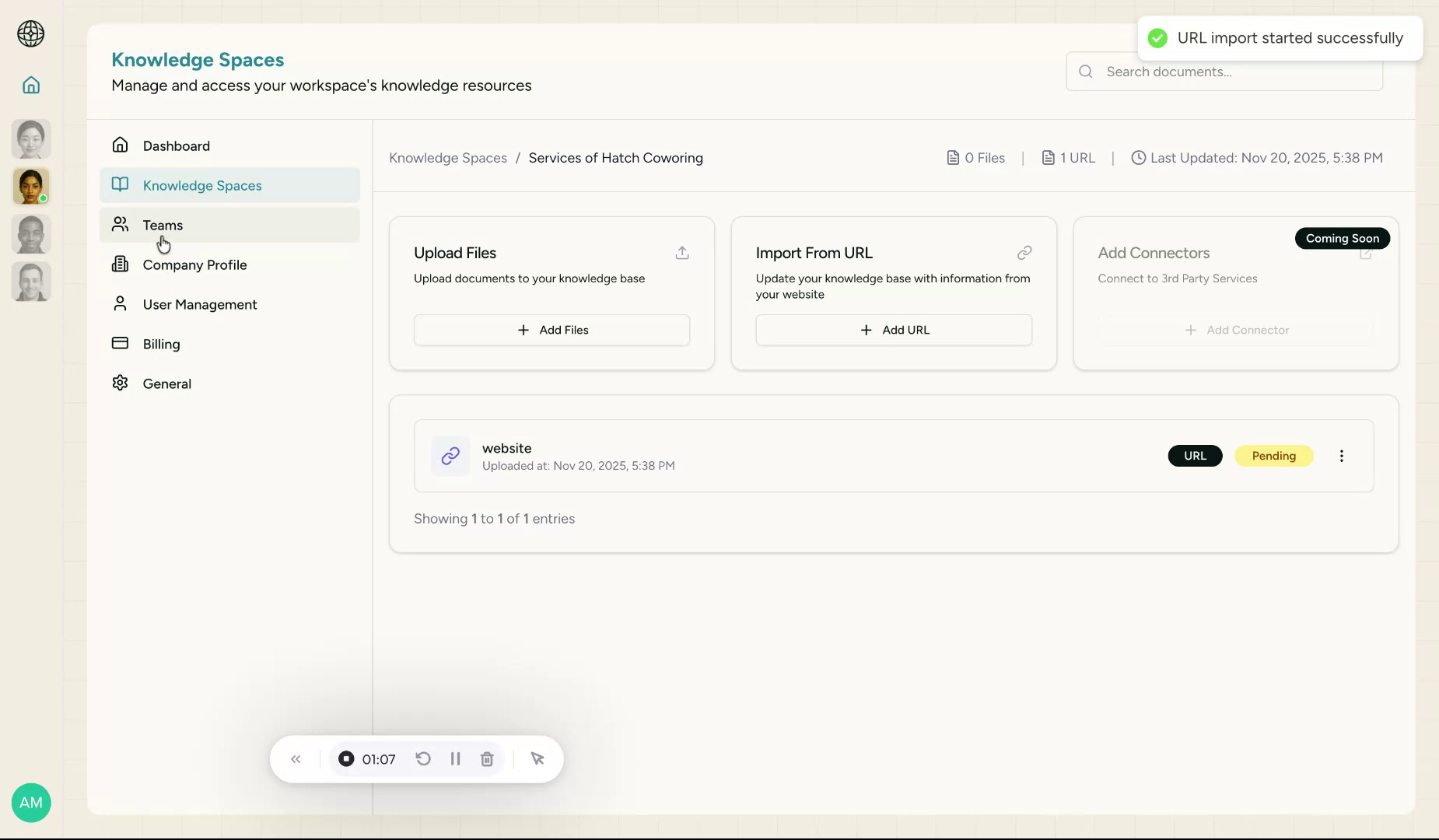Viewport: 1439px width, 840px height.
Task: Stop the recording timer
Action: click(x=346, y=758)
